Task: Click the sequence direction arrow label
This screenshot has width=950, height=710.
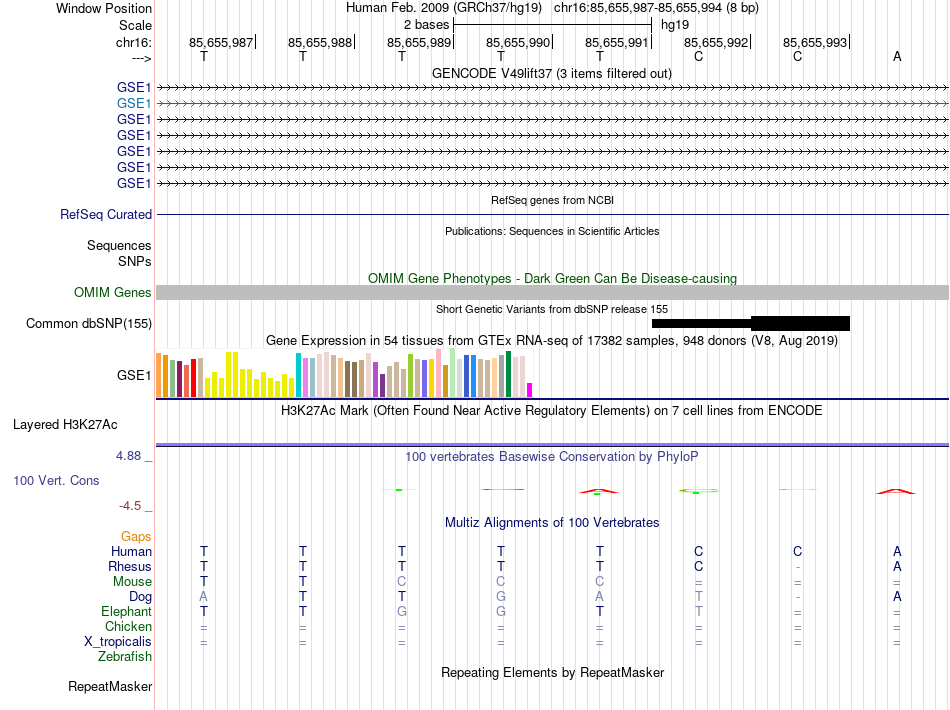Action: pyautogui.click(x=141, y=58)
